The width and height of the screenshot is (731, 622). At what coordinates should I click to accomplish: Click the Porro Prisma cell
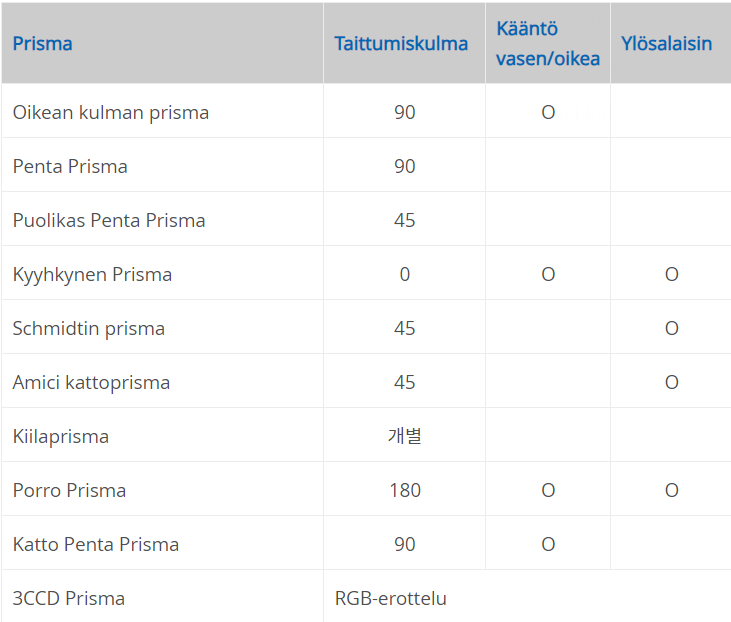click(x=69, y=490)
